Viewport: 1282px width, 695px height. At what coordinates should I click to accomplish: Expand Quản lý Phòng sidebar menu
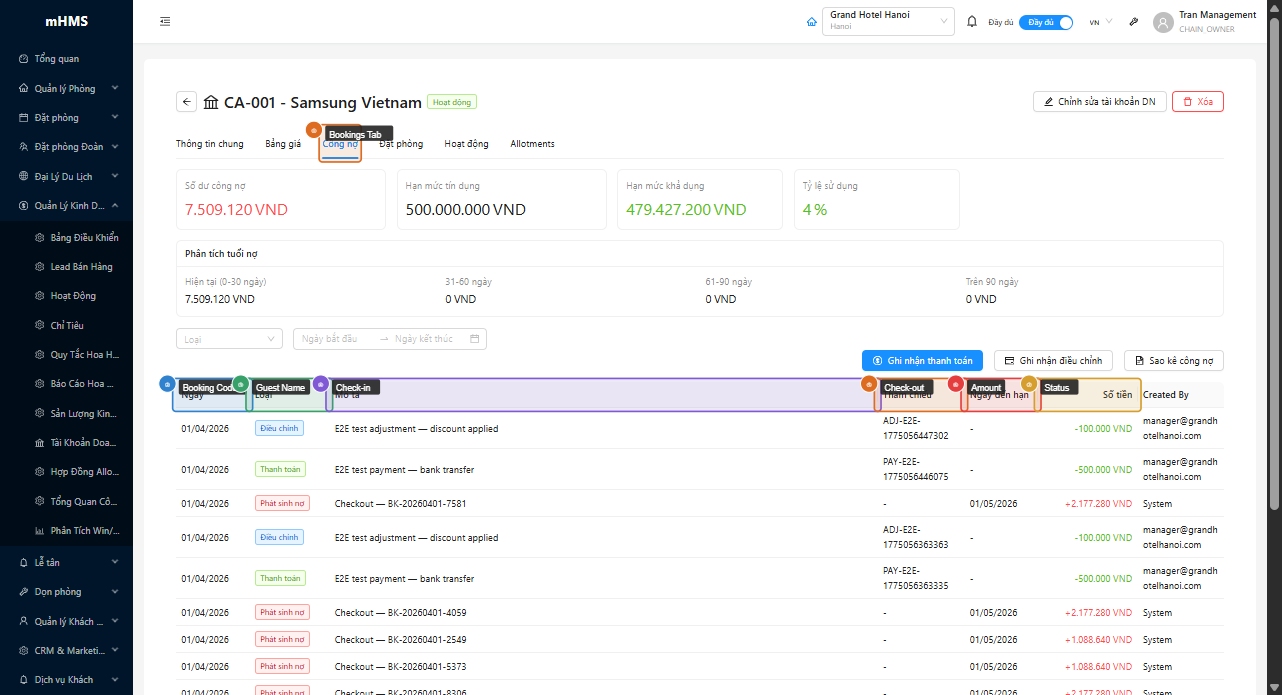click(66, 88)
